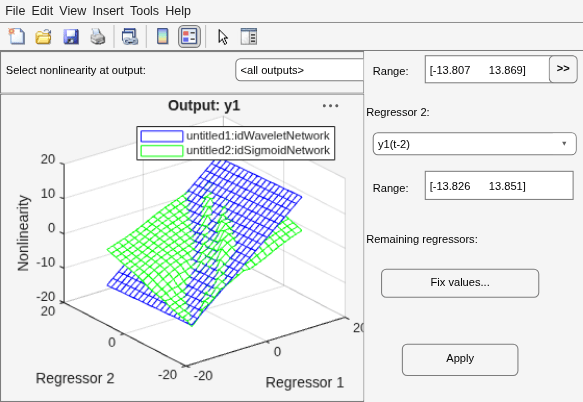Image resolution: width=583 pixels, height=402 pixels.
Task: Open the Property Inspector icon
Action: point(249,36)
